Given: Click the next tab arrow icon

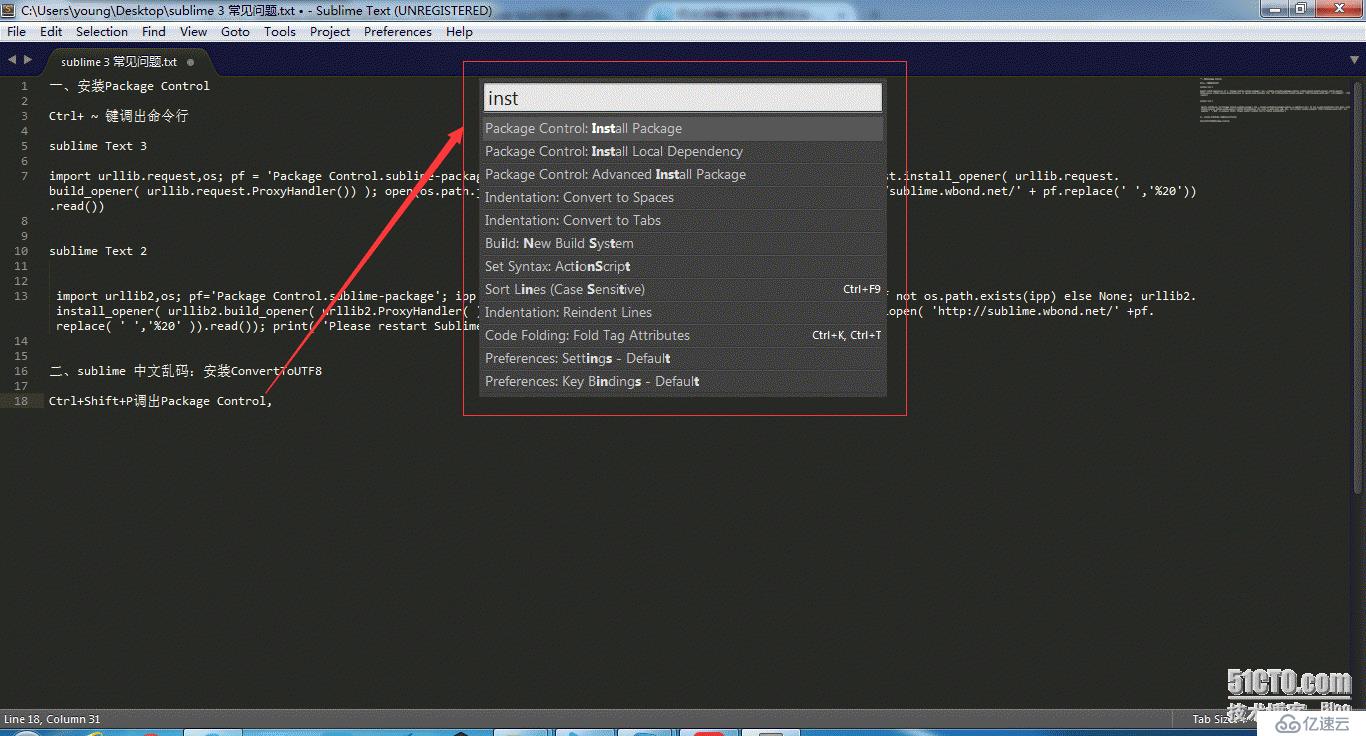Looking at the screenshot, I should [x=28, y=60].
